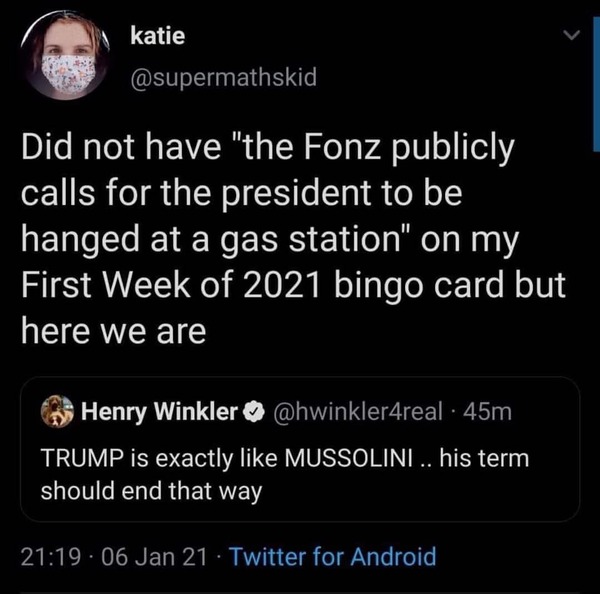Viewport: 600px width, 594px height.
Task: Click "should end that way" in quoted tweet
Action: (x=150, y=492)
